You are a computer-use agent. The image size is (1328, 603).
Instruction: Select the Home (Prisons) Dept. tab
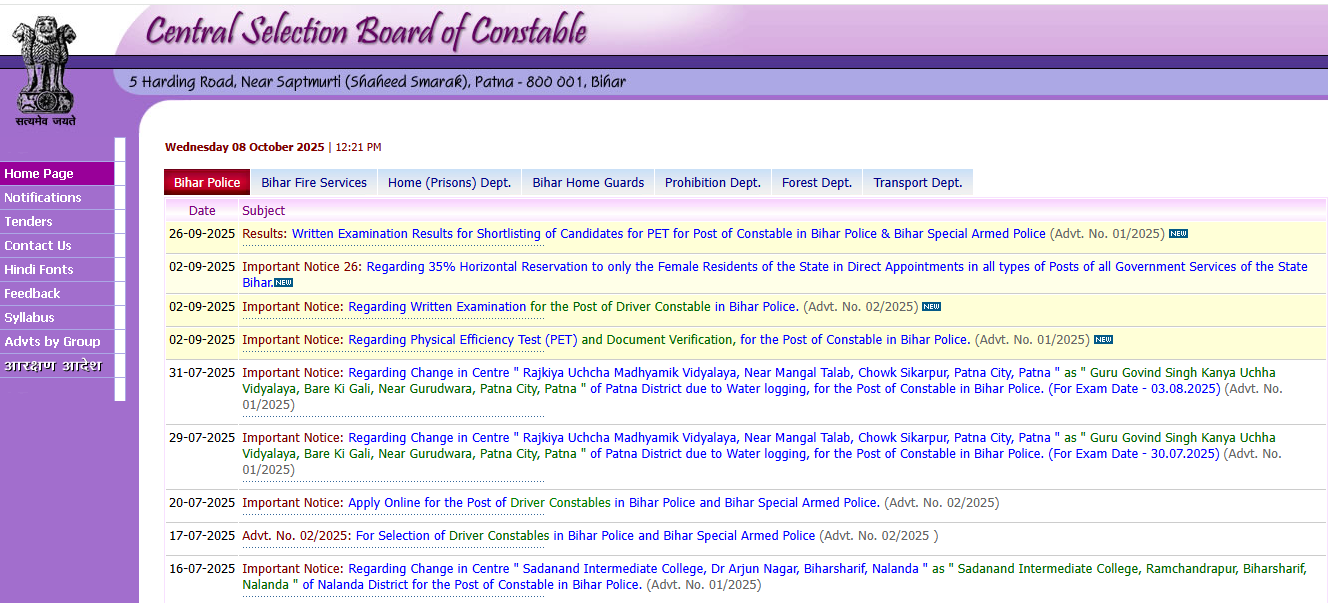[449, 182]
